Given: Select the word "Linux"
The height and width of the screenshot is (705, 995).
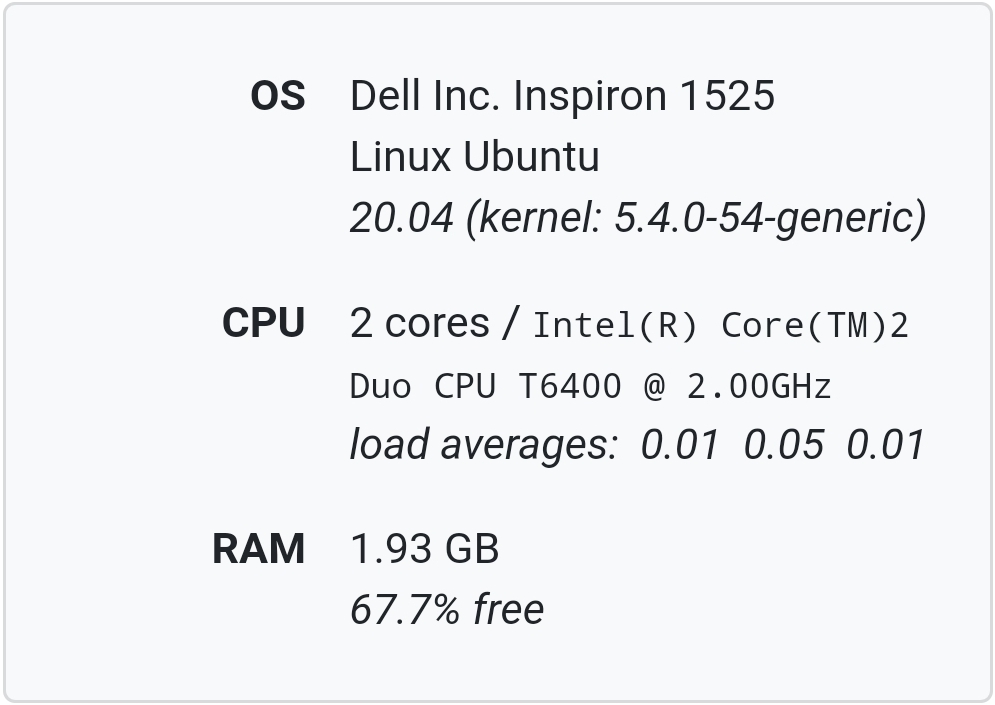Looking at the screenshot, I should coord(400,157).
